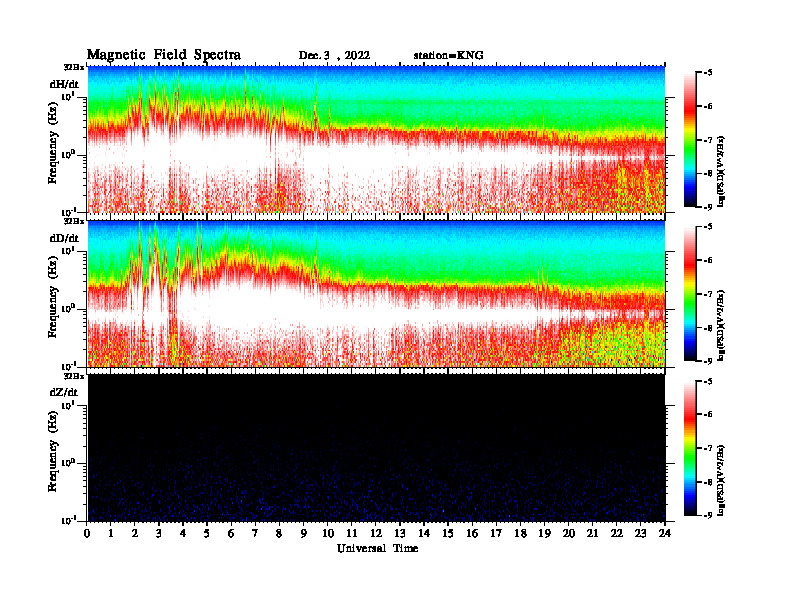This screenshot has width=792, height=612.
Task: Click hour 18 on the Universal Time axis
Action: coord(520,534)
